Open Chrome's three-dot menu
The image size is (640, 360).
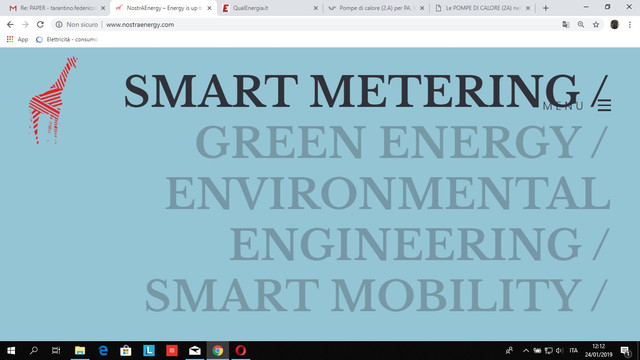pyautogui.click(x=630, y=24)
